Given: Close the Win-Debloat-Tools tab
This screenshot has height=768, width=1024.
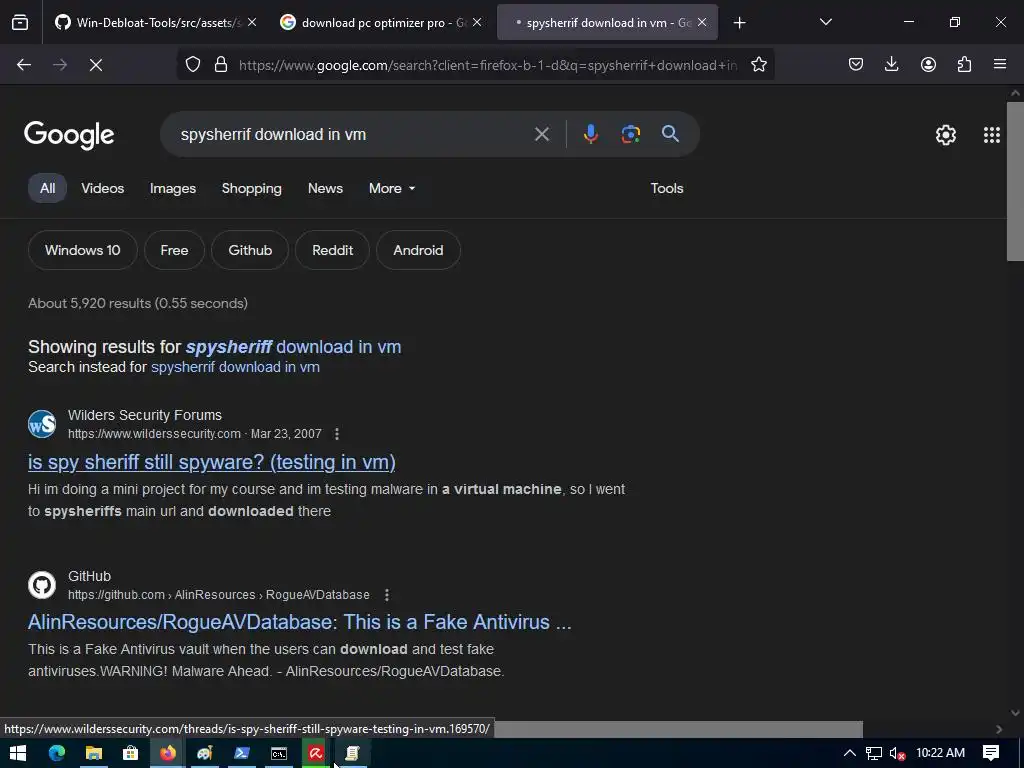Looking at the screenshot, I should point(252,22).
